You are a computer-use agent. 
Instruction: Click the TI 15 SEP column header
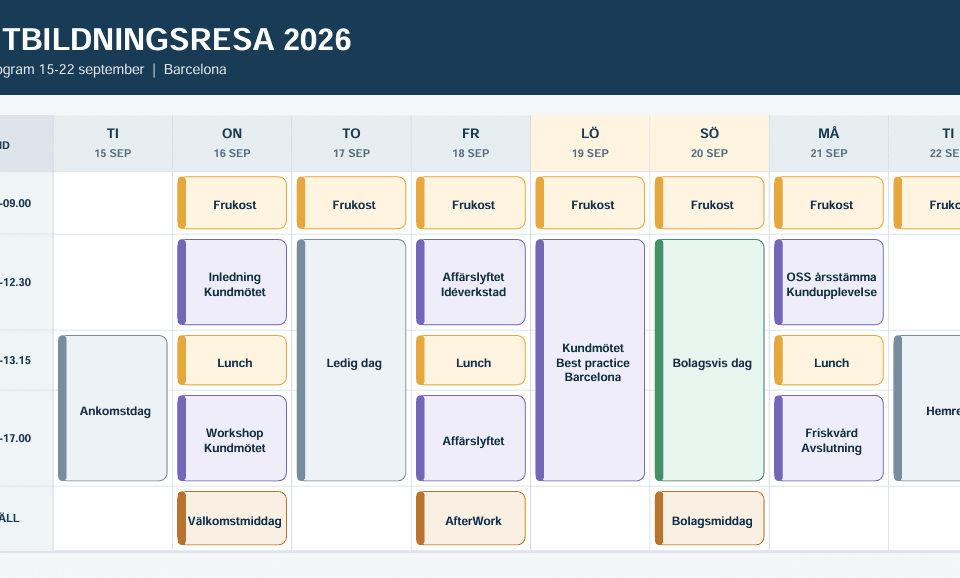[x=113, y=143]
